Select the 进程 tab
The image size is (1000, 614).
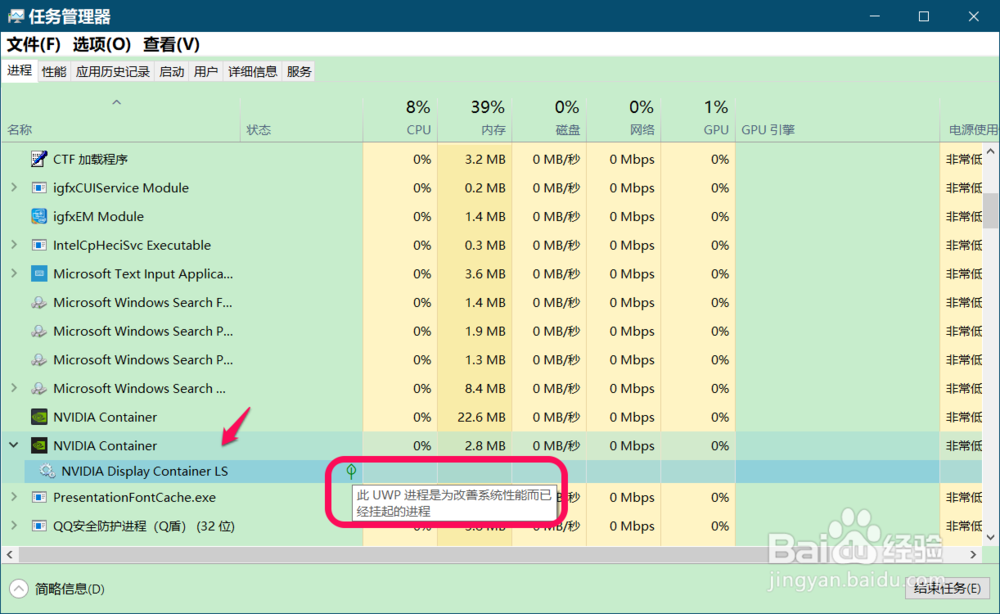(19, 70)
